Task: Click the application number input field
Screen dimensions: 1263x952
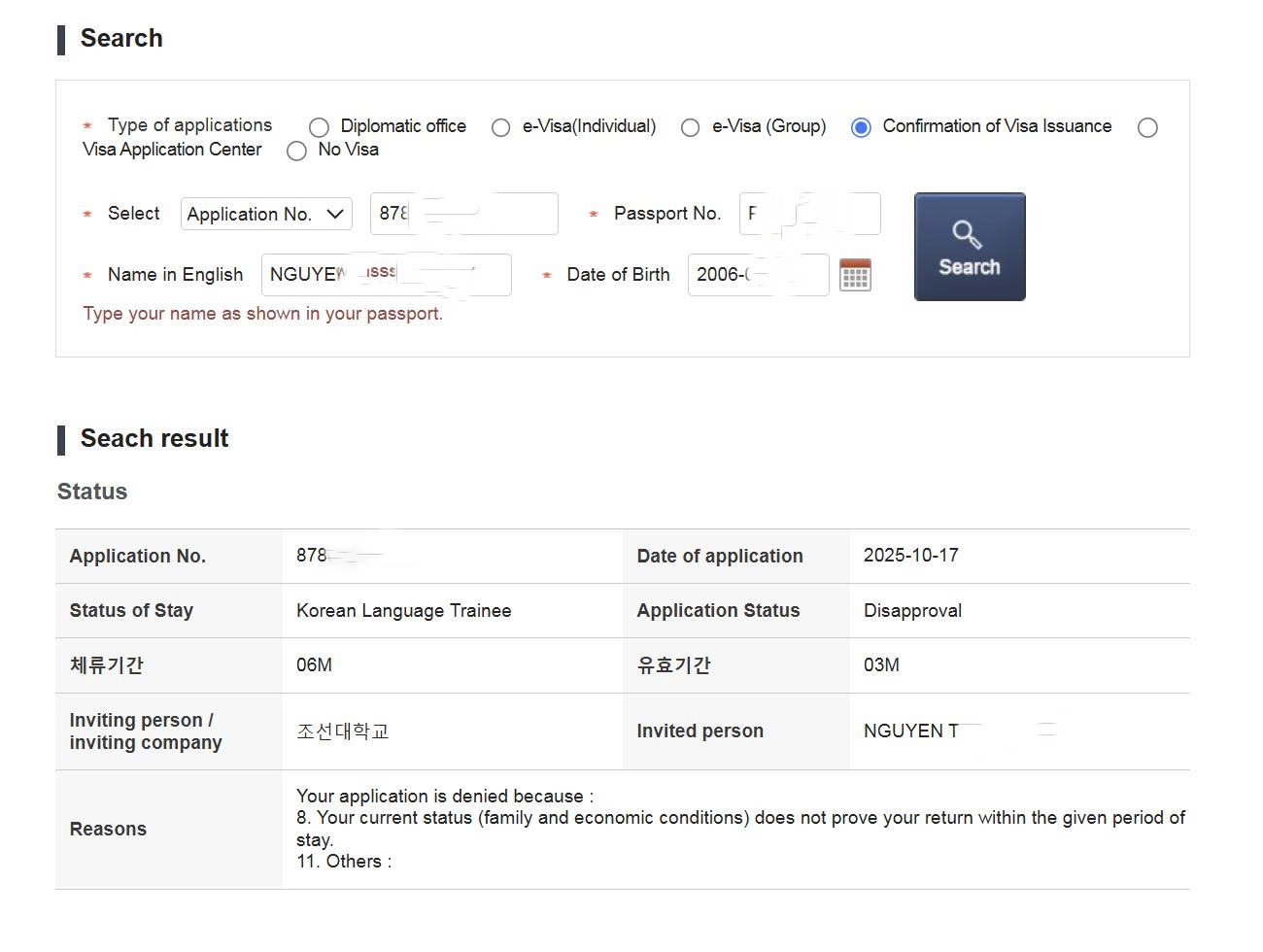Action: (463, 214)
